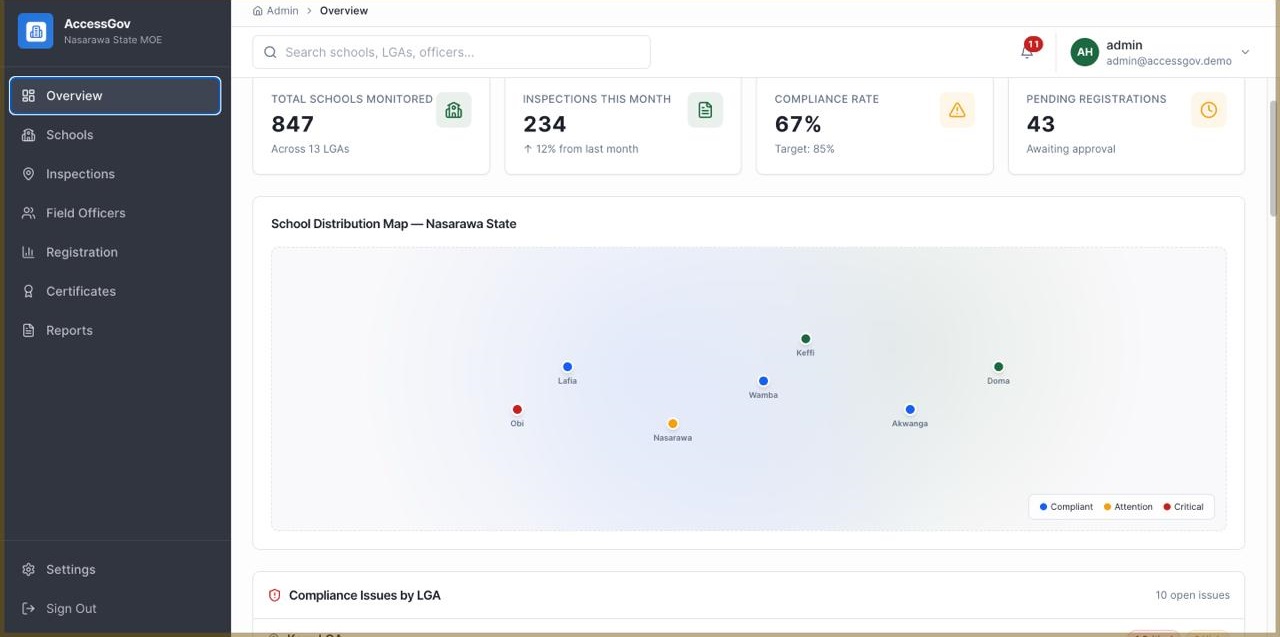1280x637 pixels.
Task: Open the Settings page
Action: point(115,569)
